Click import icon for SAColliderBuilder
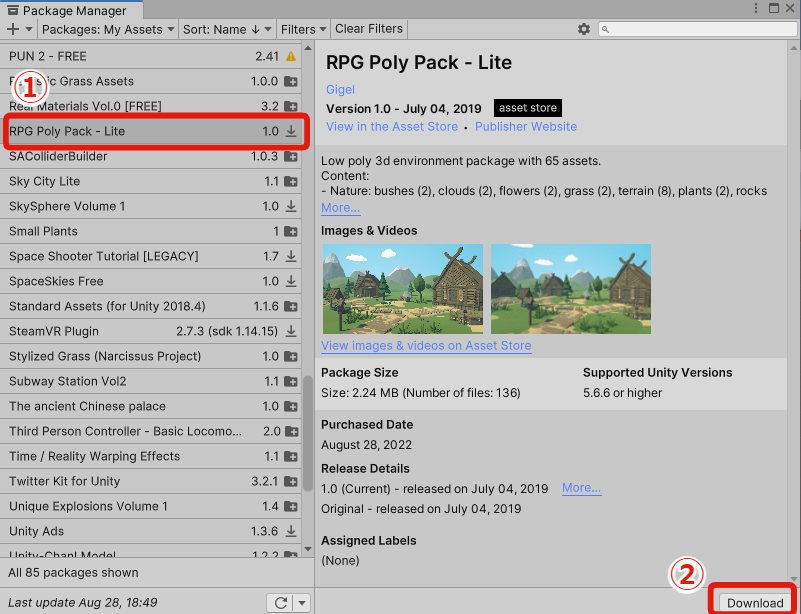 [291, 156]
